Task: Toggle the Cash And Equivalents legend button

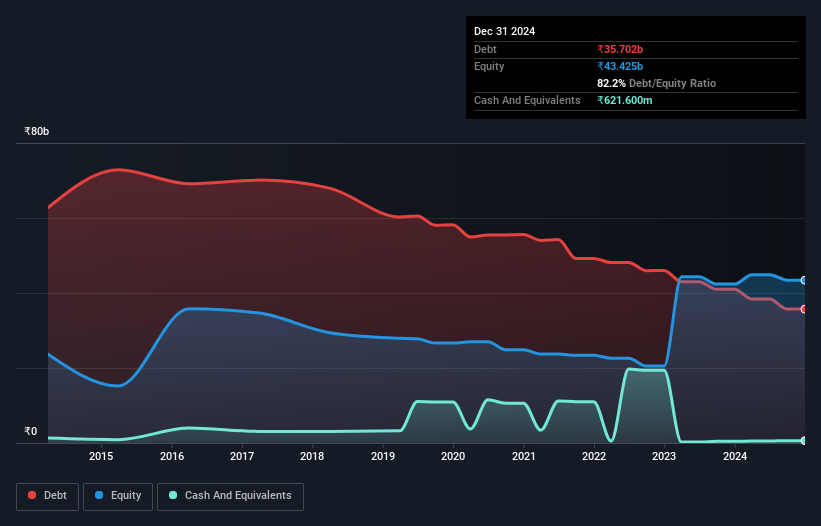Action: tap(230, 496)
